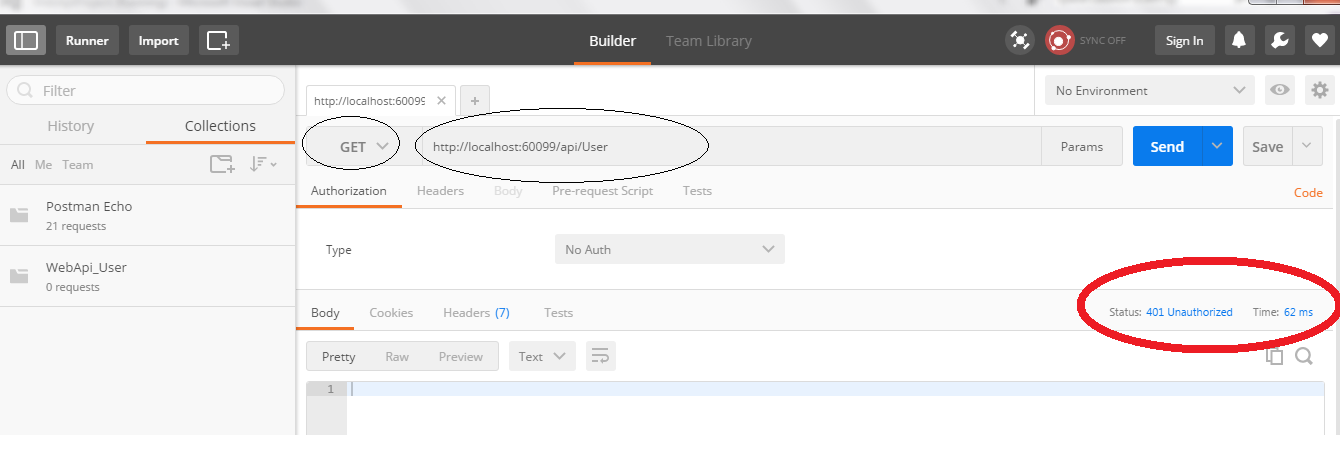Click Postman Echo folder icon
The width and height of the screenshot is (1340, 471).
19,215
